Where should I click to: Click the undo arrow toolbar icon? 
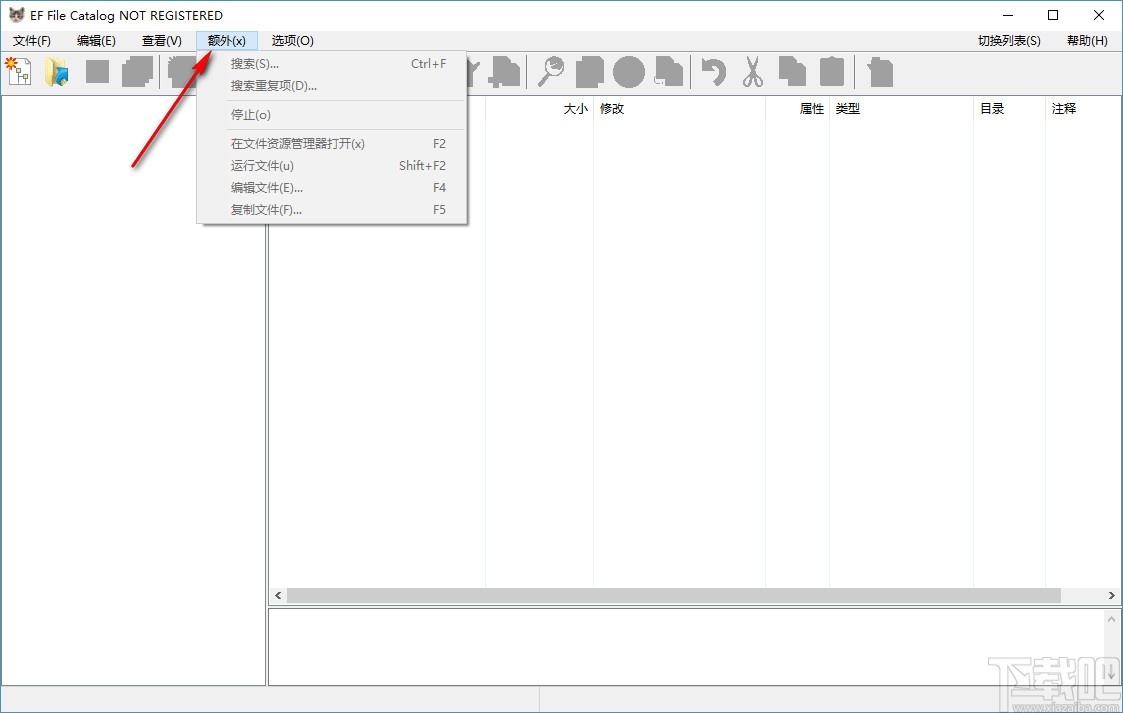(713, 71)
